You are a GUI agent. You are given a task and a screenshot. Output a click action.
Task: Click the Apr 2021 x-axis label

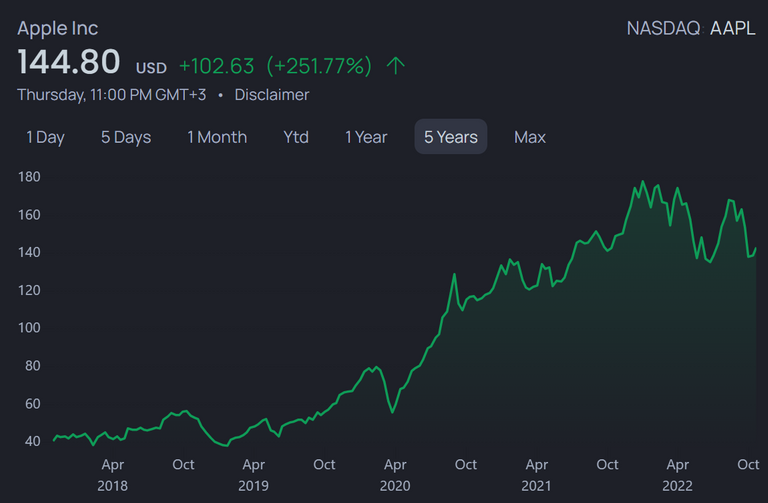coord(536,475)
